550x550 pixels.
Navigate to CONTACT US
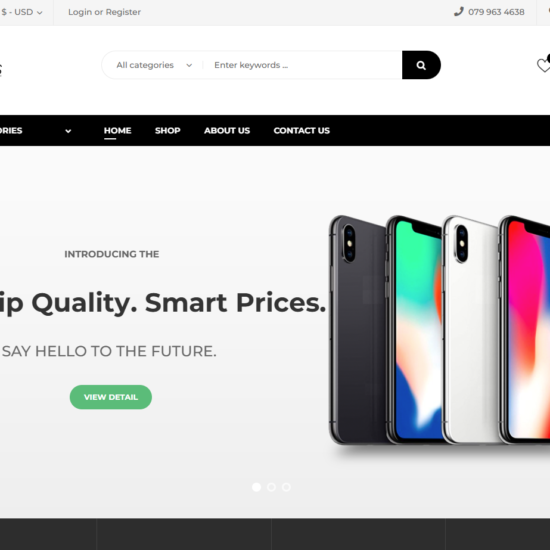pyautogui.click(x=302, y=130)
